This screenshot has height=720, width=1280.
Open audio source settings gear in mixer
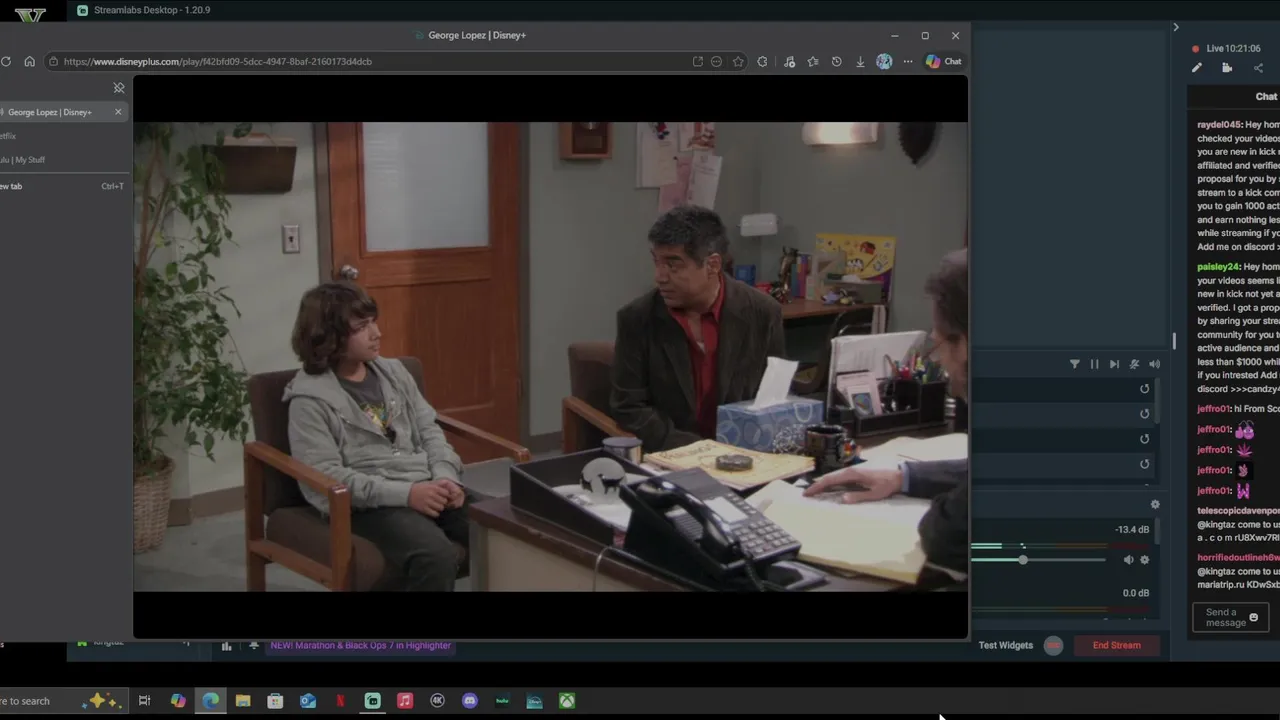(1145, 560)
